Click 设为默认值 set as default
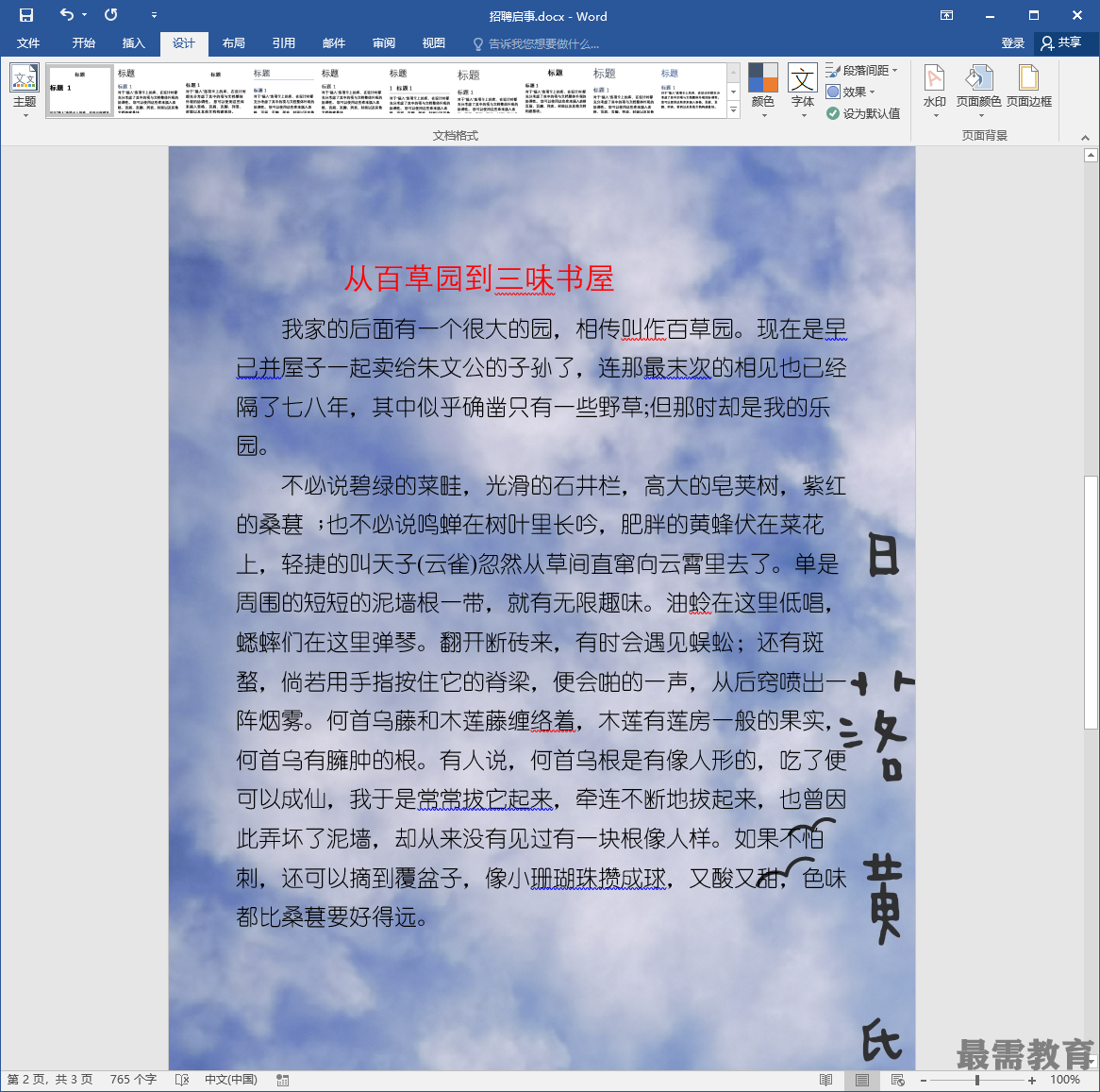Image resolution: width=1100 pixels, height=1092 pixels. (x=863, y=113)
